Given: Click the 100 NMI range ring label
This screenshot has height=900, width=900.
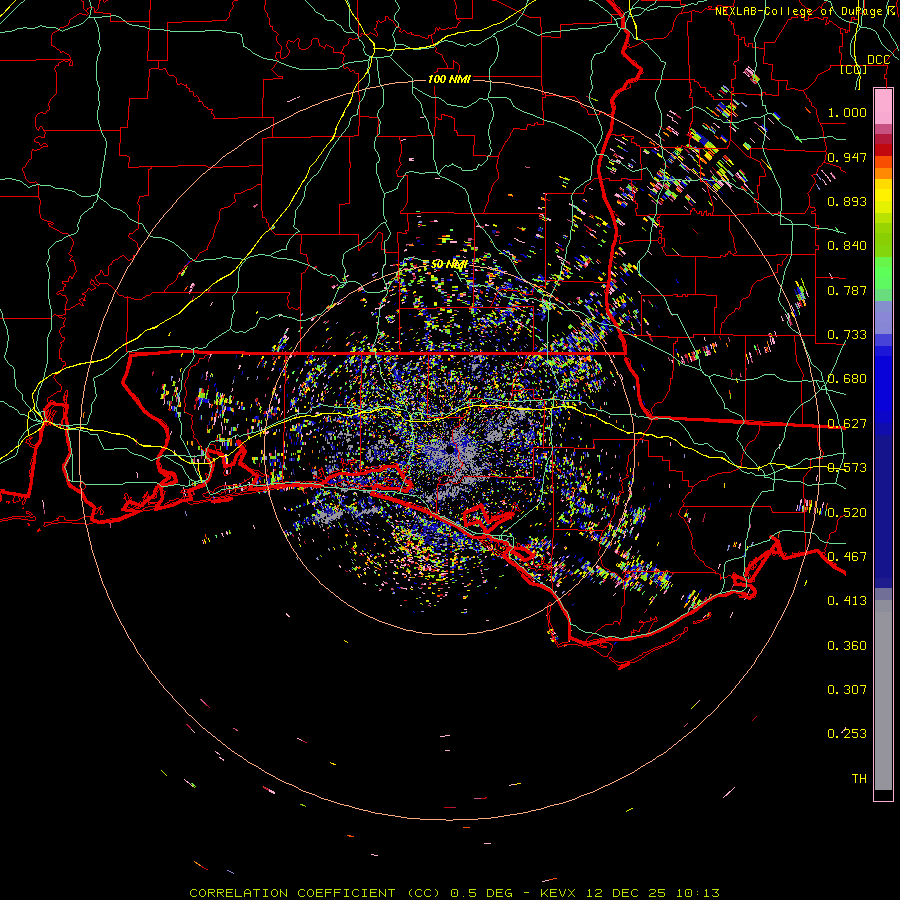Looking at the screenshot, I should (x=449, y=79).
